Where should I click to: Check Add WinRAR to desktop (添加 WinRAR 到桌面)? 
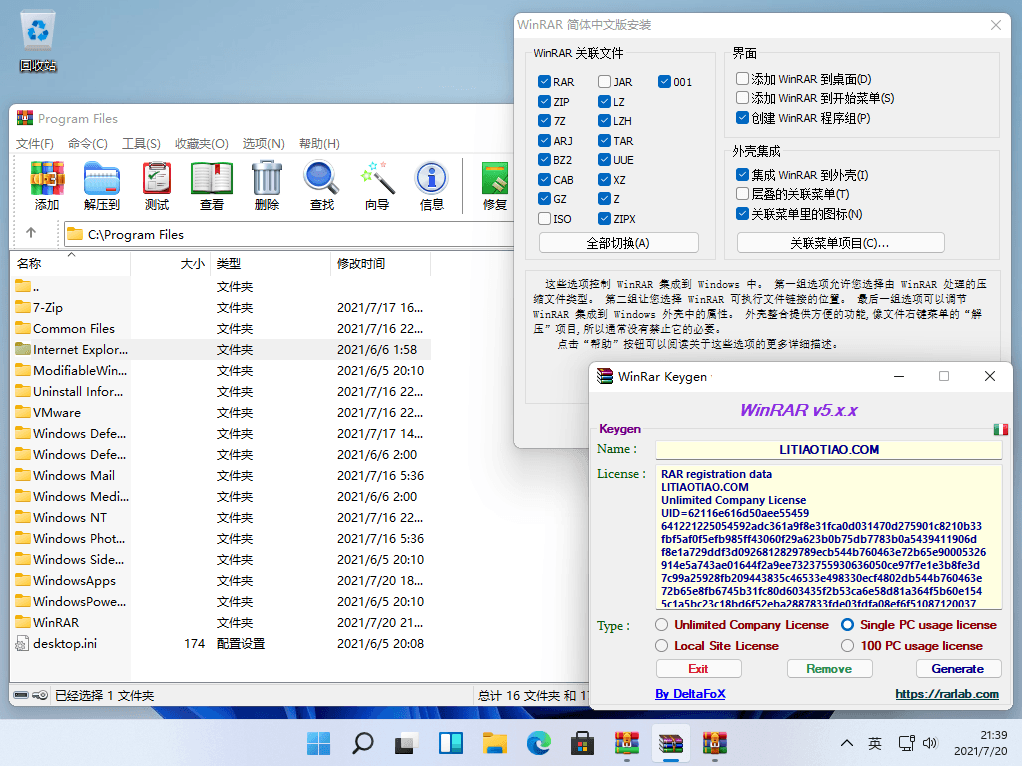pyautogui.click(x=742, y=79)
